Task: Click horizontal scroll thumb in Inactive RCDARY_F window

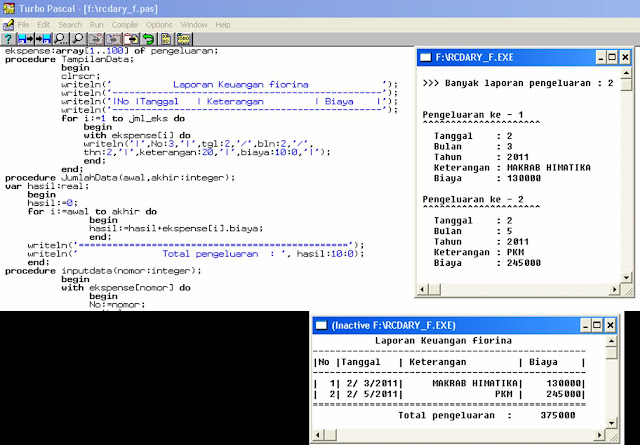Action: [x=331, y=435]
